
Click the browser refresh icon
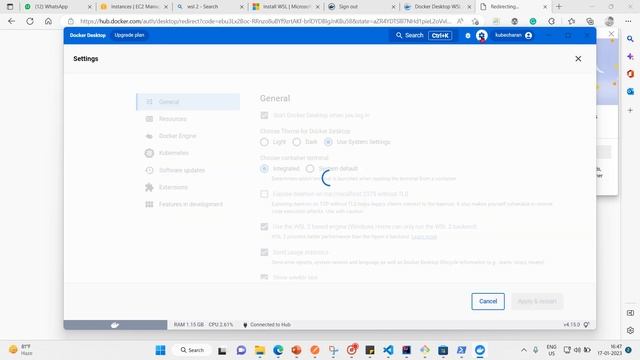(30, 21)
